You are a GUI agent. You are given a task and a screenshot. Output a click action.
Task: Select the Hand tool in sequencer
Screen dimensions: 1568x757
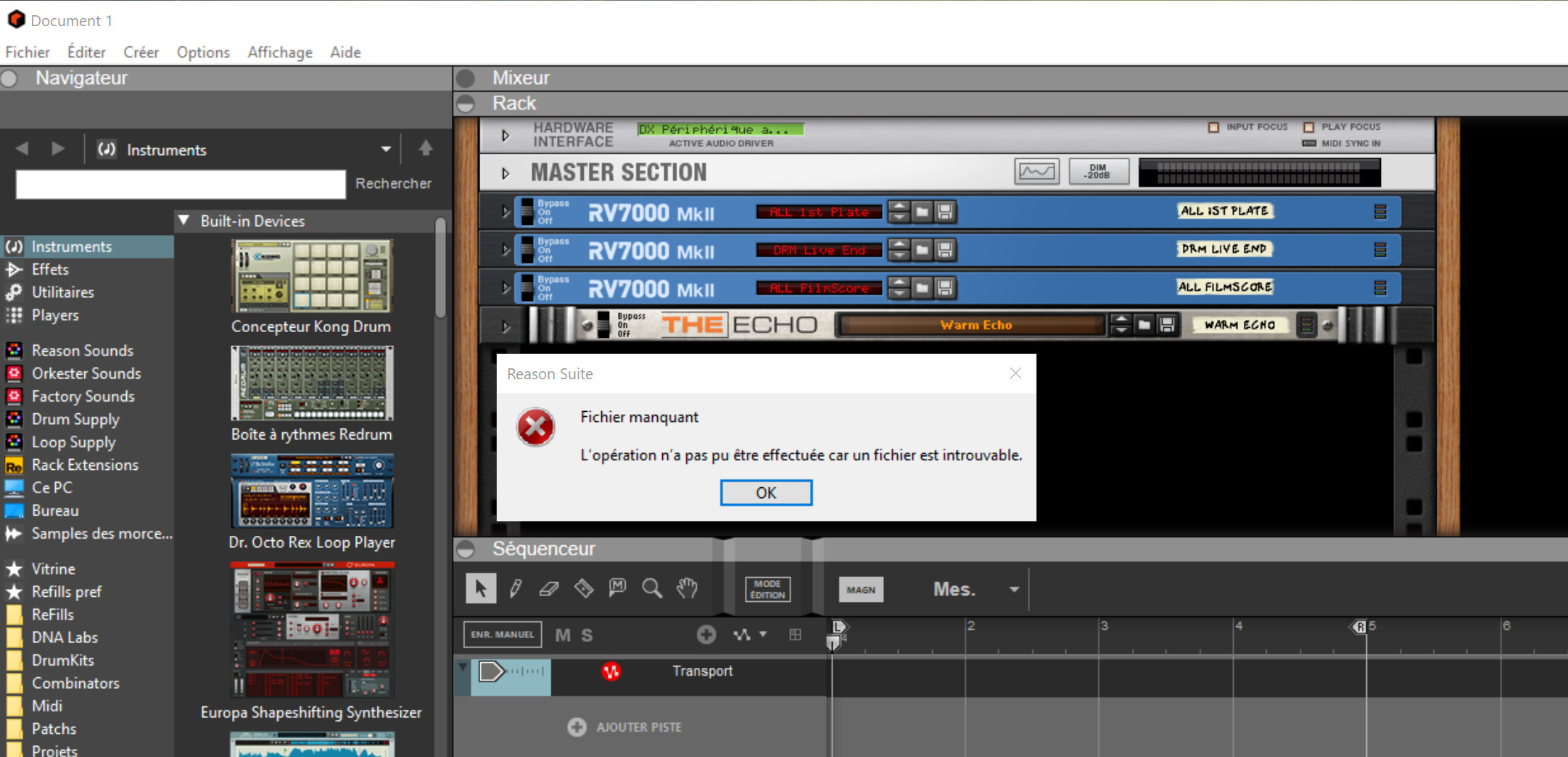coord(687,588)
